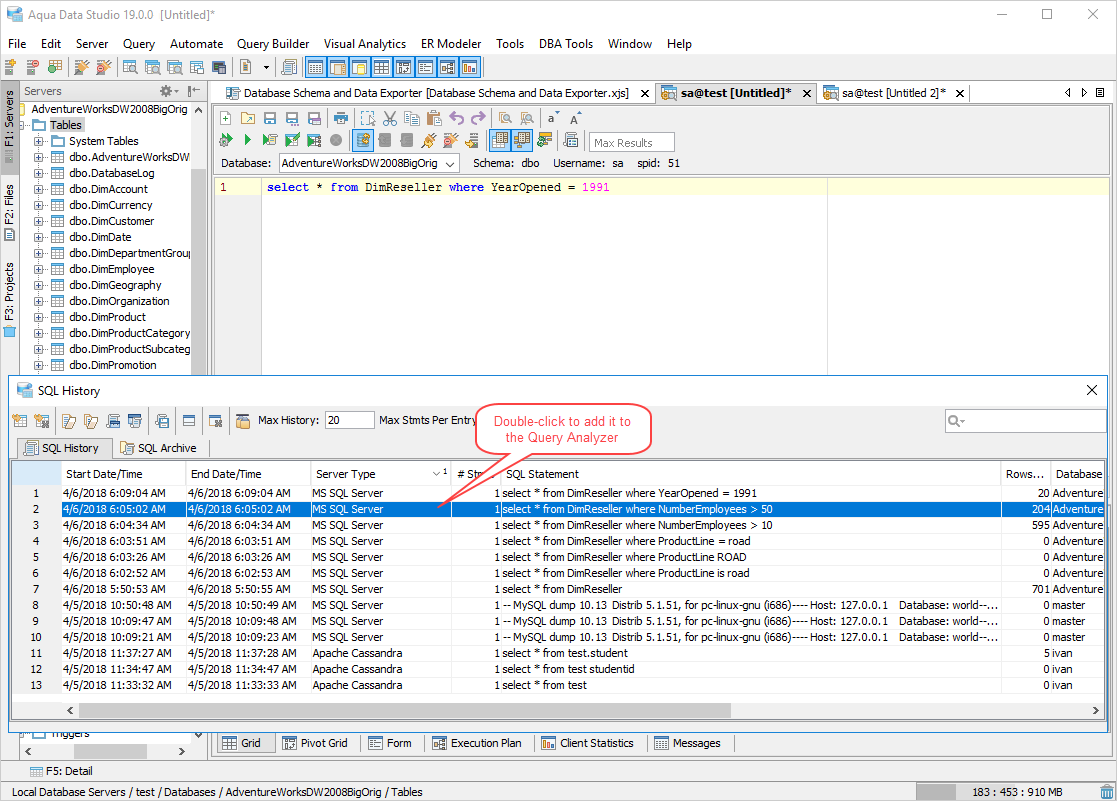Click the trash icon in status bar
This screenshot has height=801, width=1117.
(x=1106, y=792)
